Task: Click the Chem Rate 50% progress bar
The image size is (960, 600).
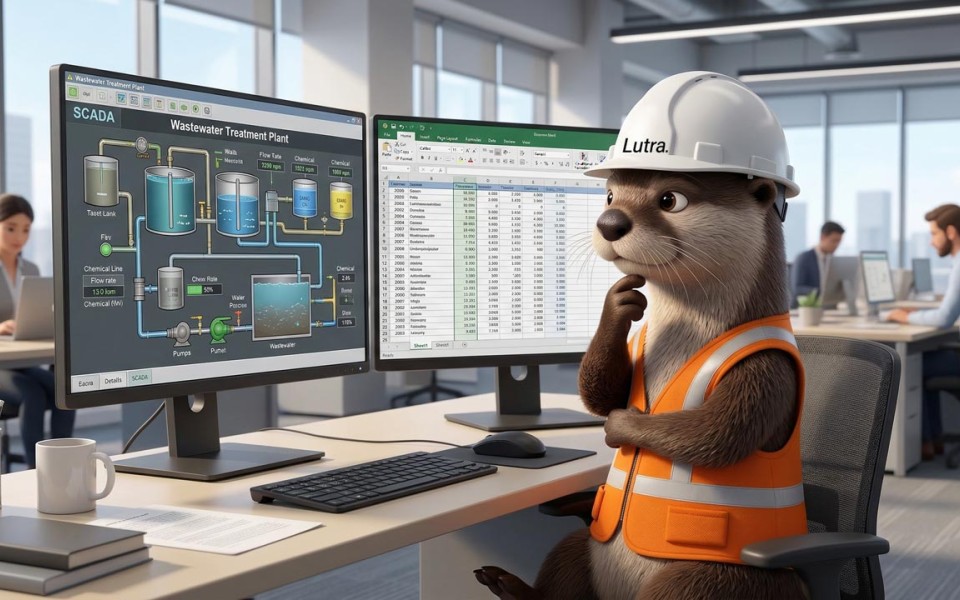Action: [x=205, y=289]
